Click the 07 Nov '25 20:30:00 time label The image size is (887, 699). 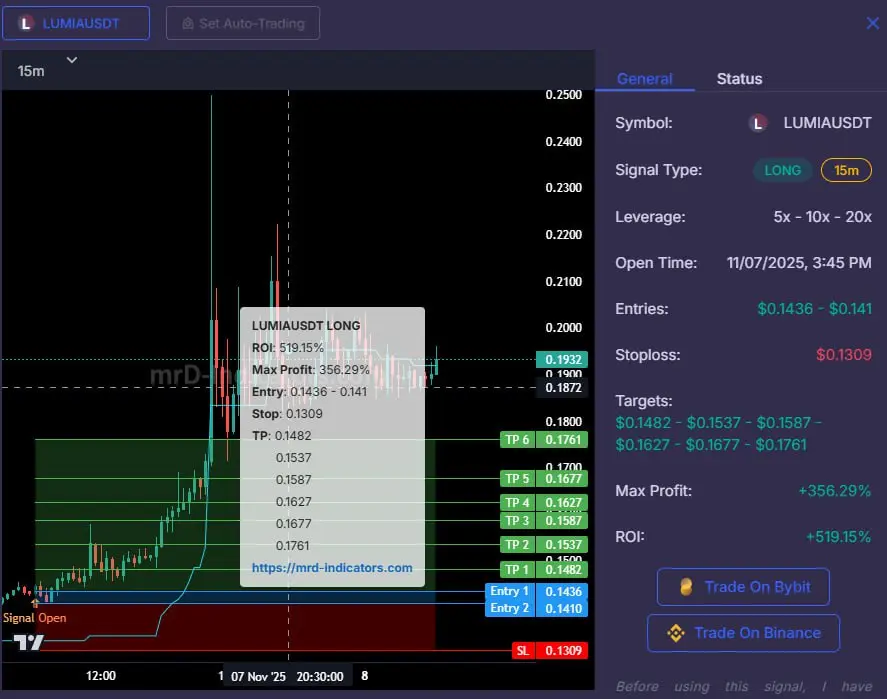287,676
